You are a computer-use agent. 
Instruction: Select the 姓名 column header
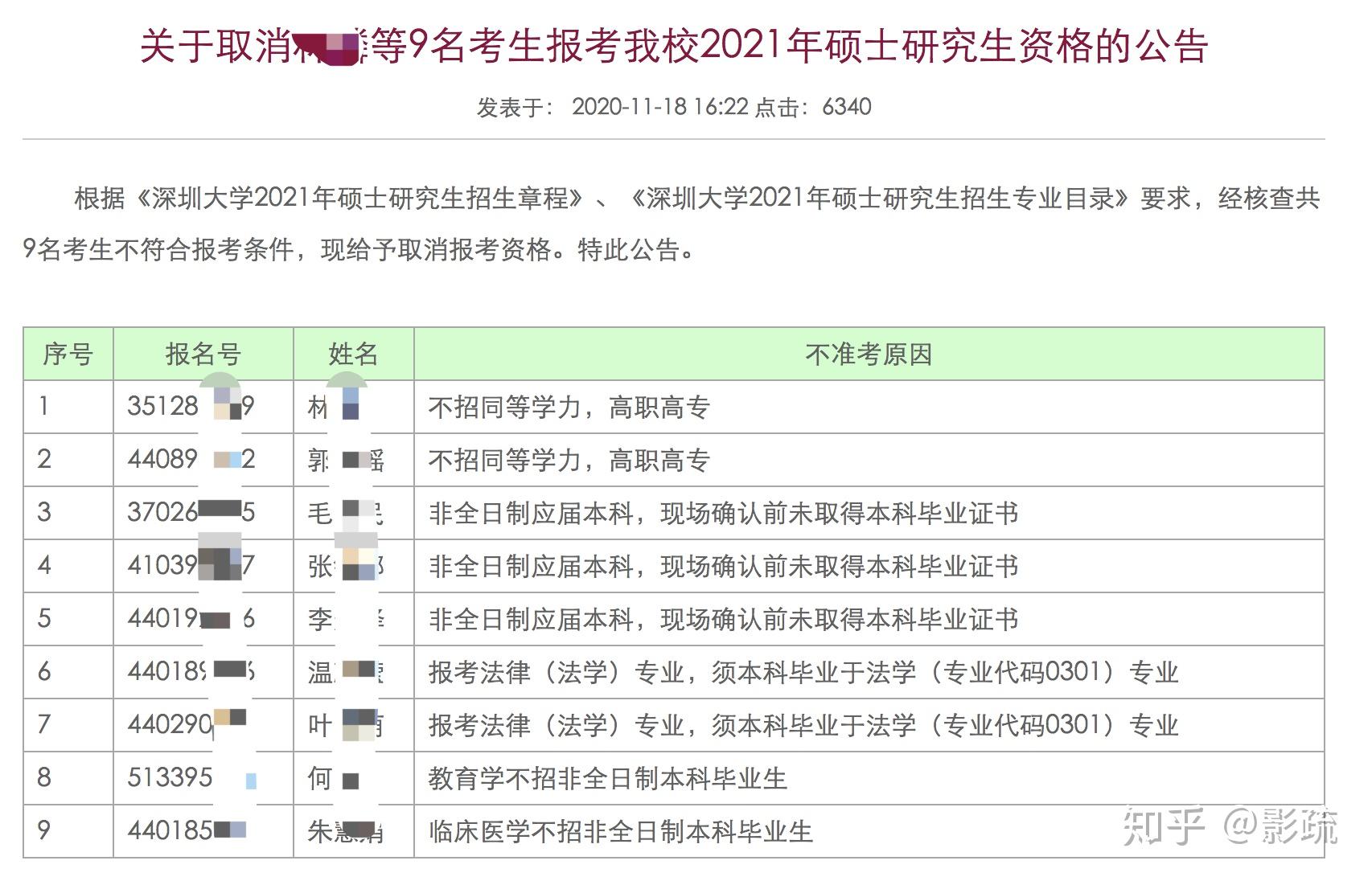(354, 354)
